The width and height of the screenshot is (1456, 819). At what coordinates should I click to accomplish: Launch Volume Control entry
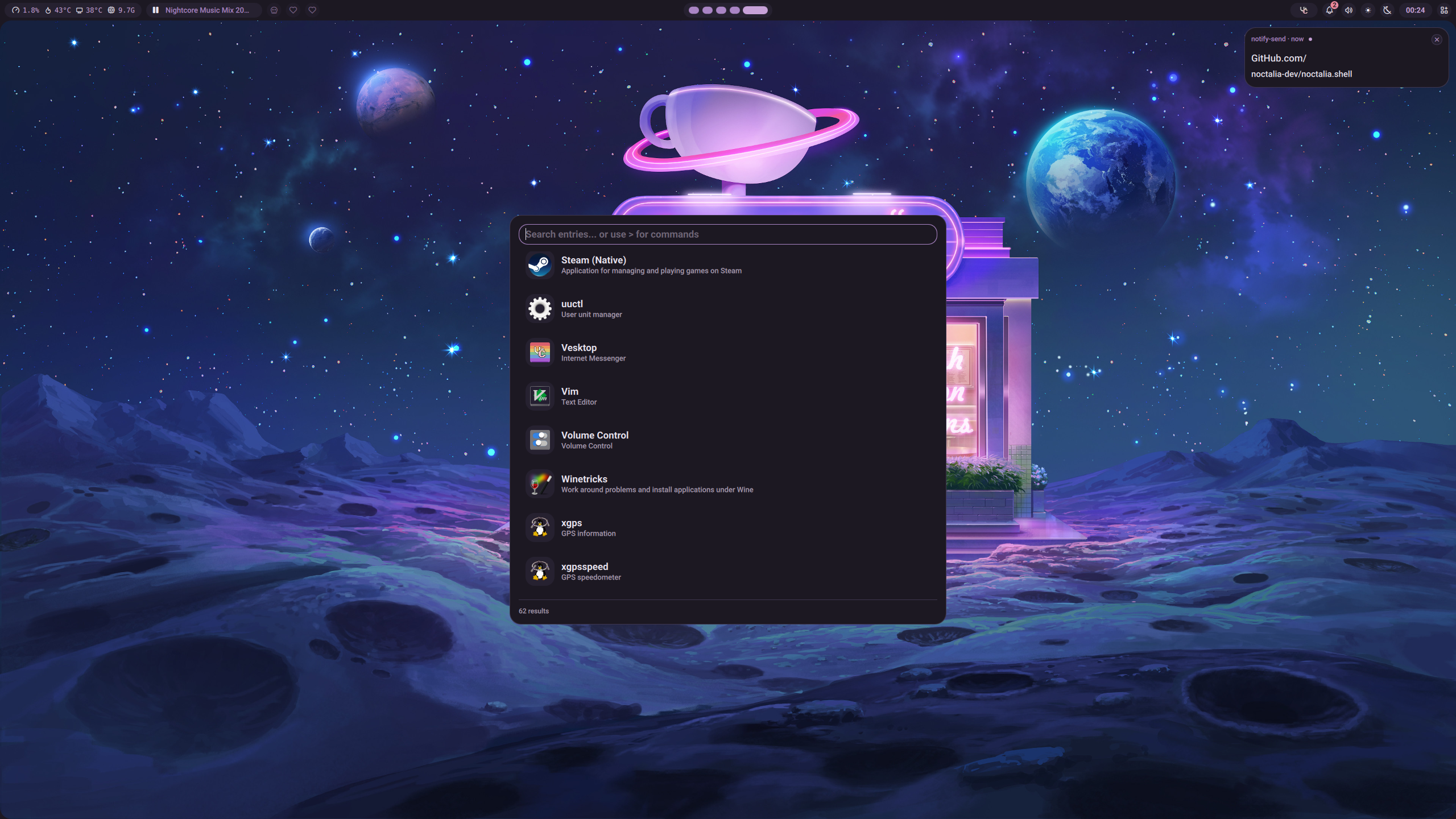(x=594, y=440)
